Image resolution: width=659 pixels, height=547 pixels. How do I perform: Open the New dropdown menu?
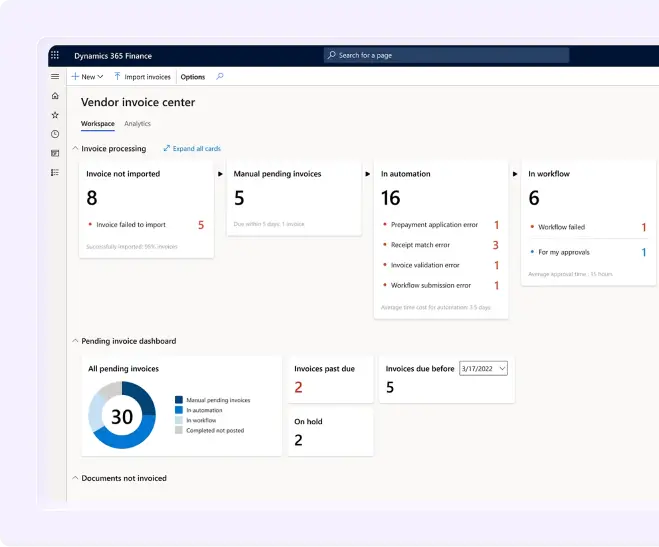88,77
